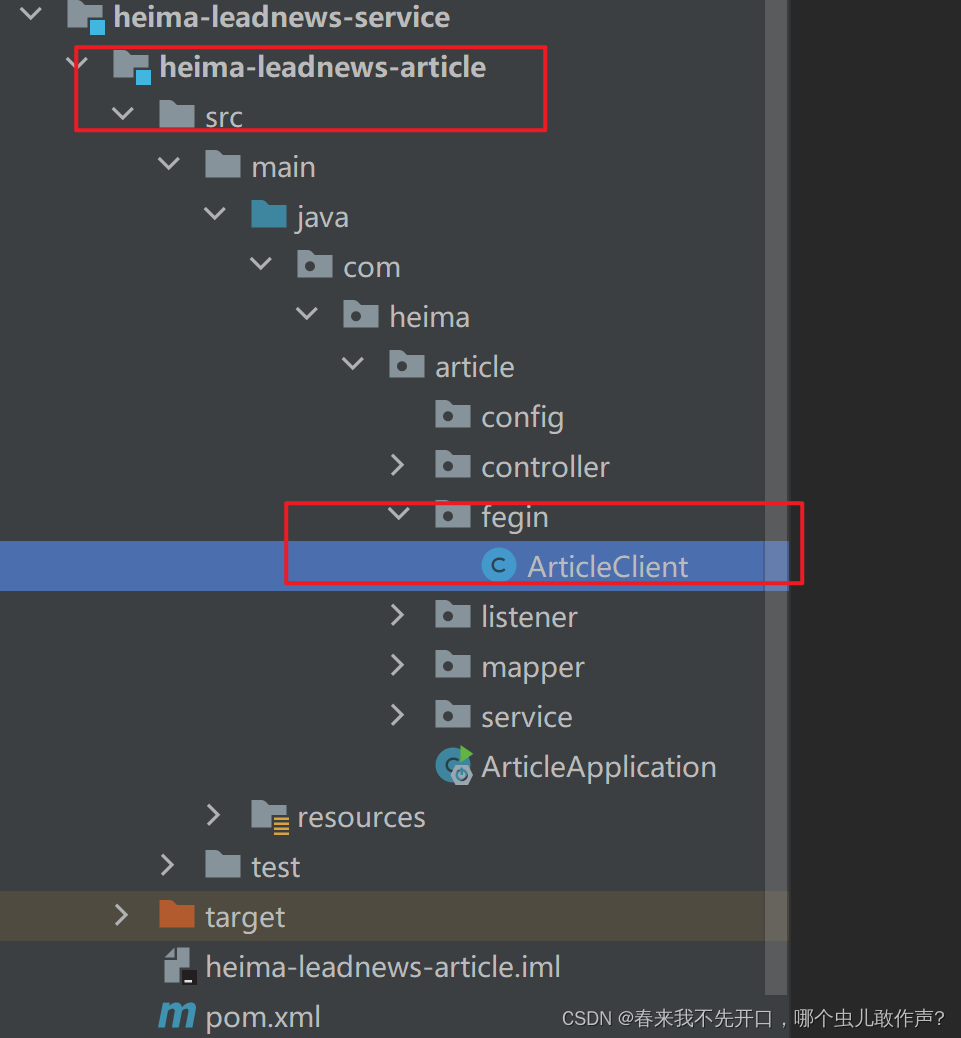Expand the listener package
Screen dimensions: 961x1038
pos(397,615)
